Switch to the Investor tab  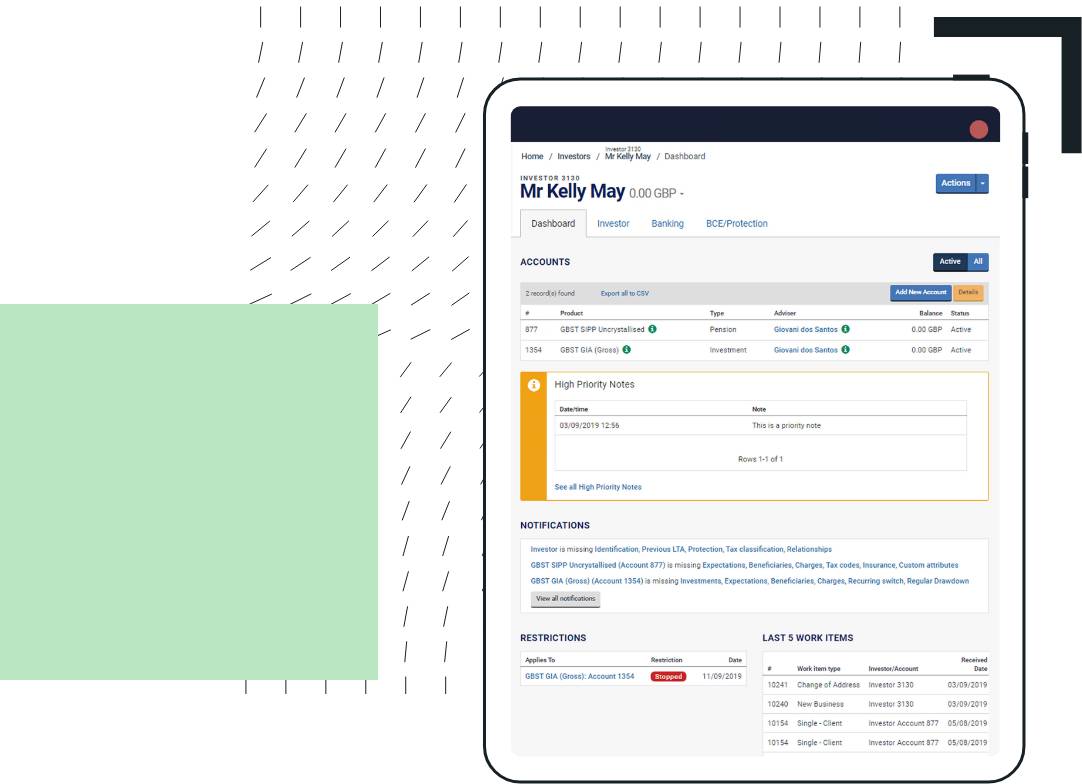tap(613, 223)
